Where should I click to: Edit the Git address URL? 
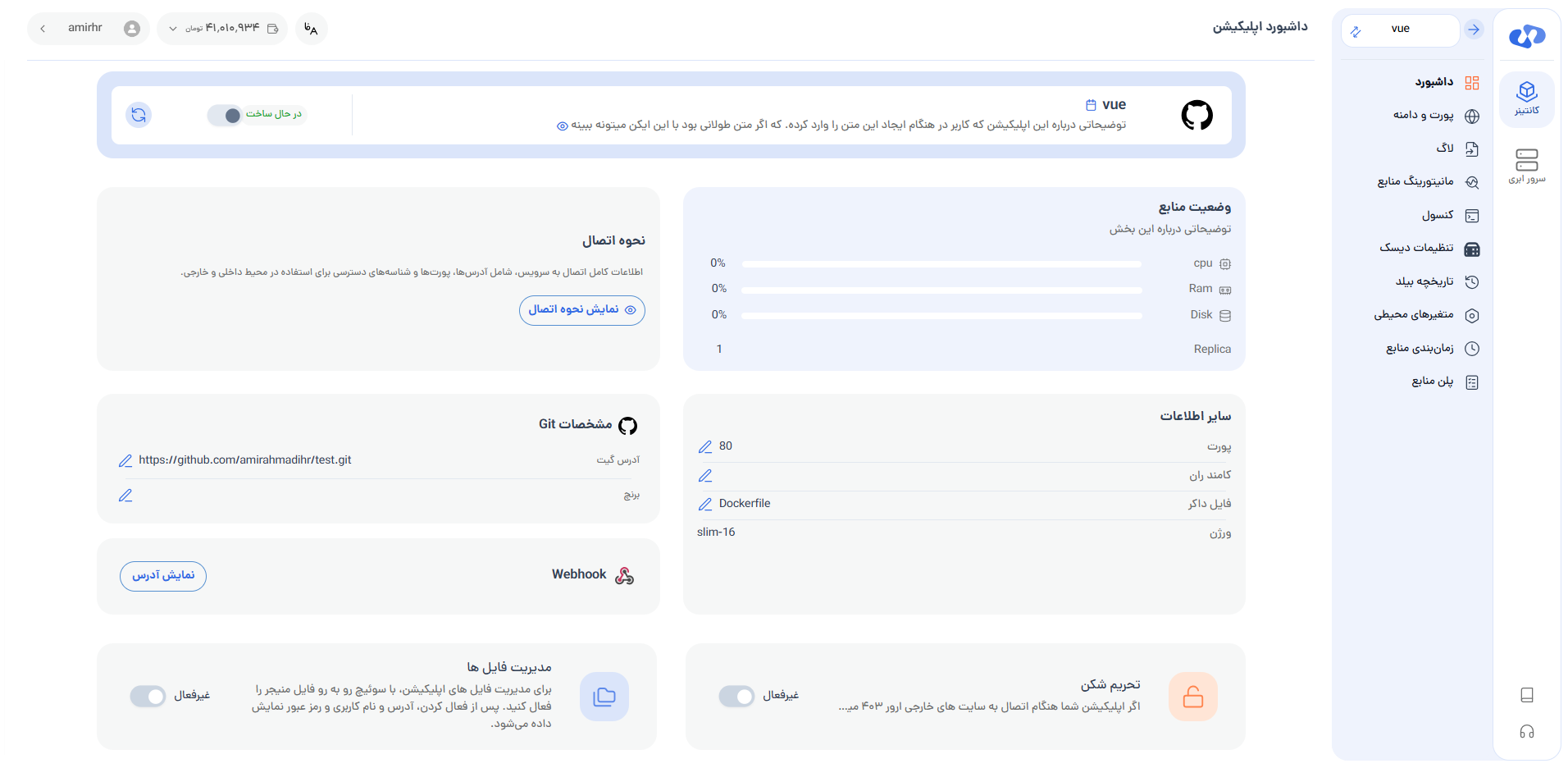point(125,461)
